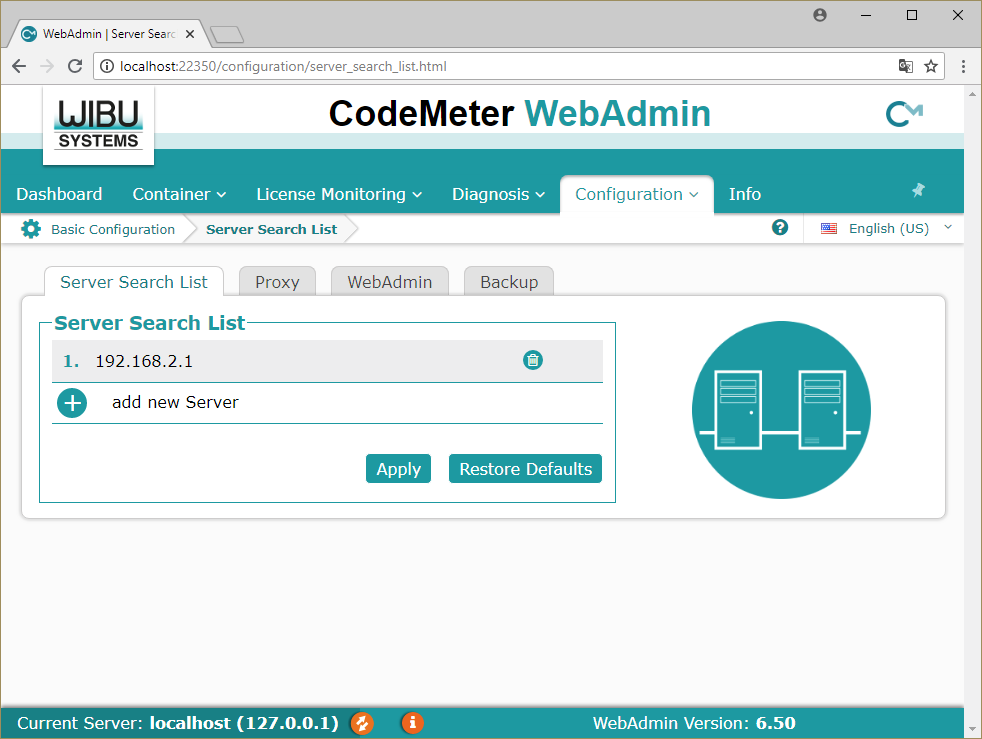The height and width of the screenshot is (739, 982).
Task: Click Restore Defaults button
Action: coord(525,468)
